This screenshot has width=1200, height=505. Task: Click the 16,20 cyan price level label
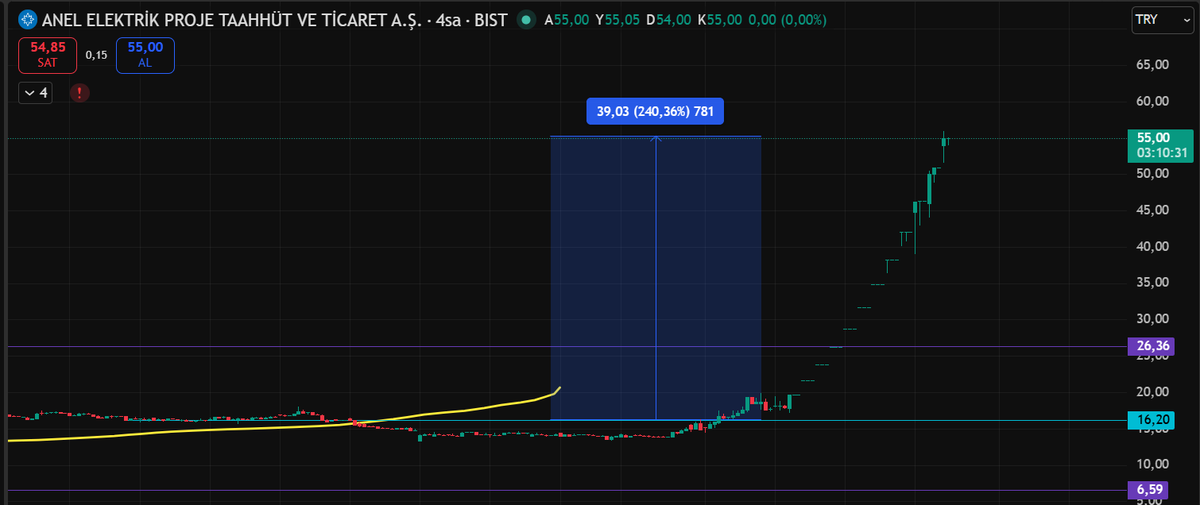(1149, 419)
